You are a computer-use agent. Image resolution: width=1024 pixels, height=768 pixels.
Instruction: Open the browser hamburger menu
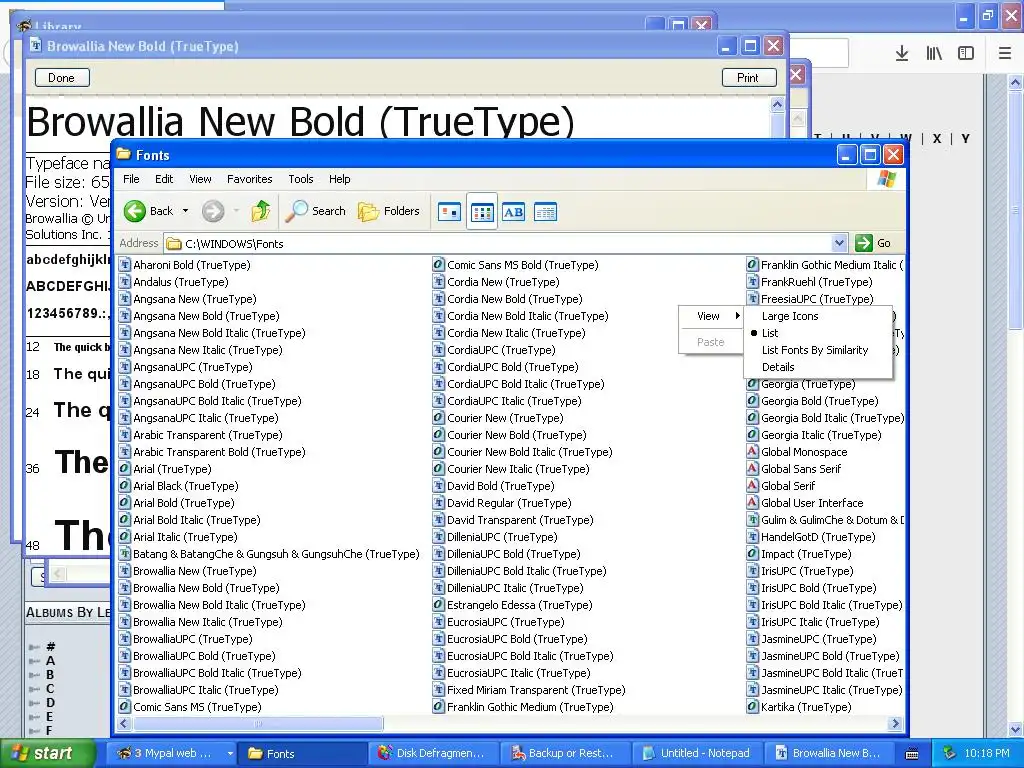(x=1005, y=54)
